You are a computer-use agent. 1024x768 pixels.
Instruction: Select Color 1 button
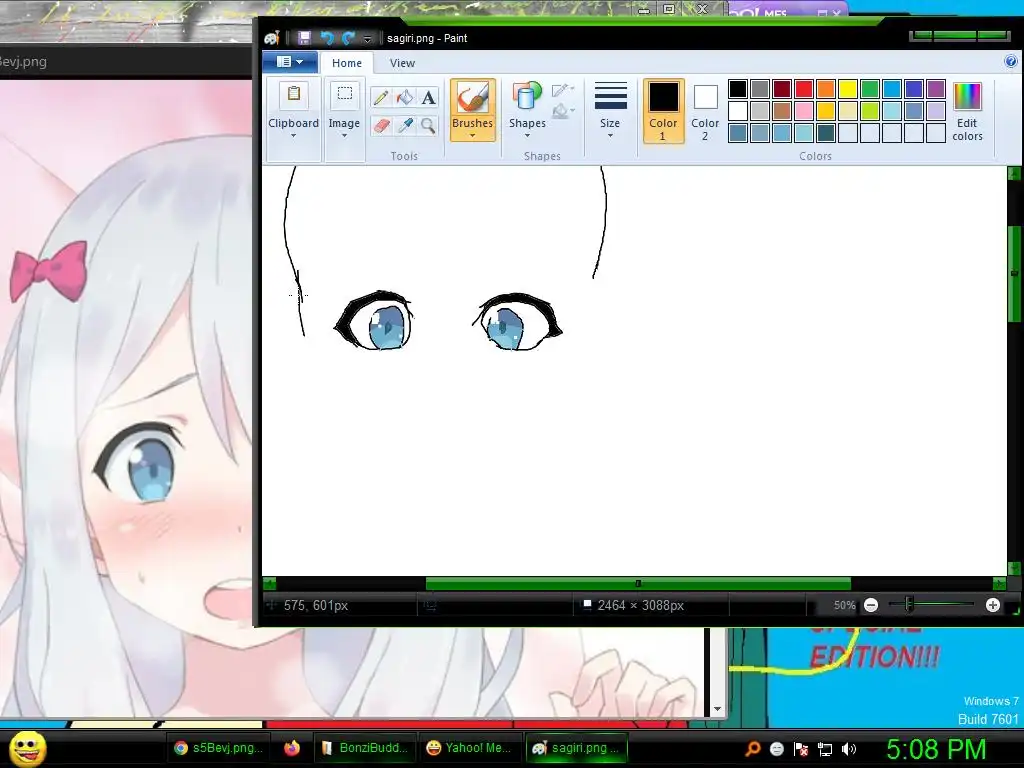click(663, 111)
